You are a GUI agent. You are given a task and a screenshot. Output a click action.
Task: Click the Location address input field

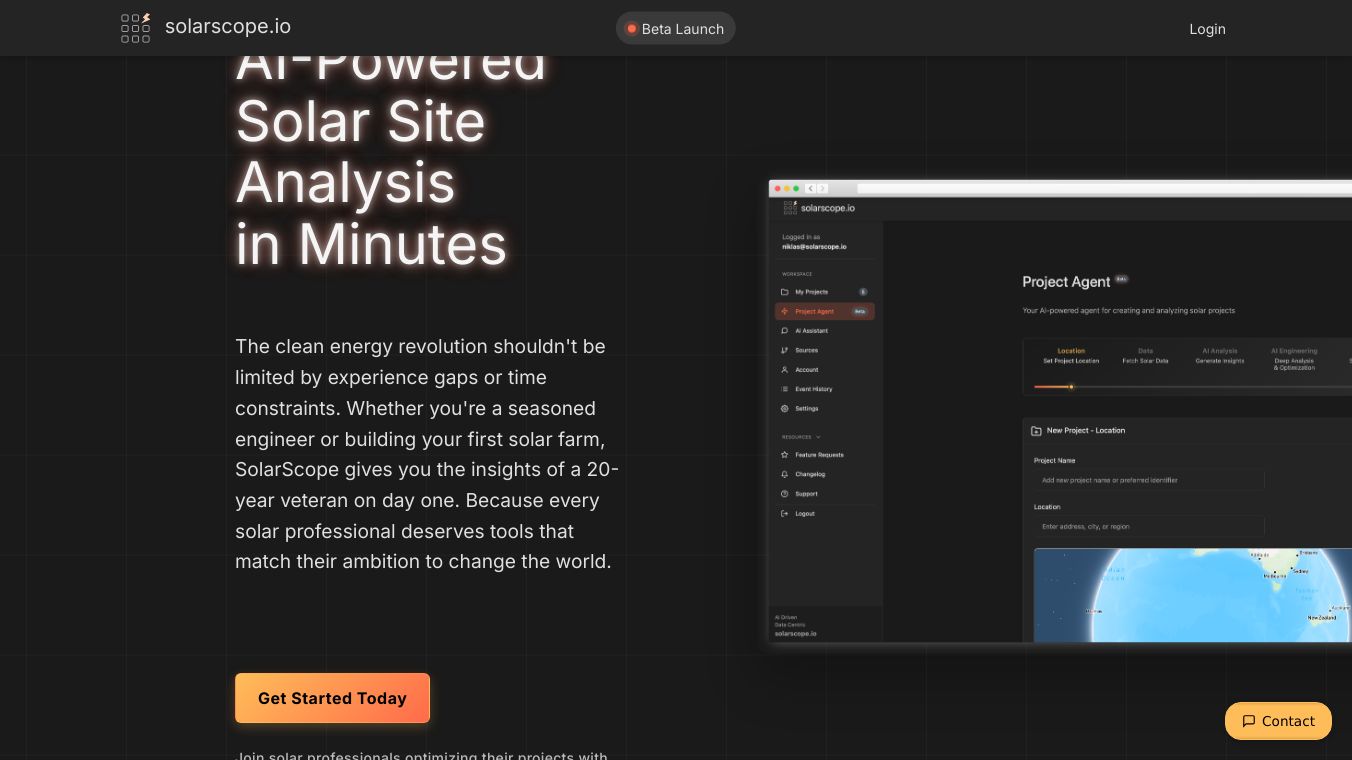point(1149,526)
